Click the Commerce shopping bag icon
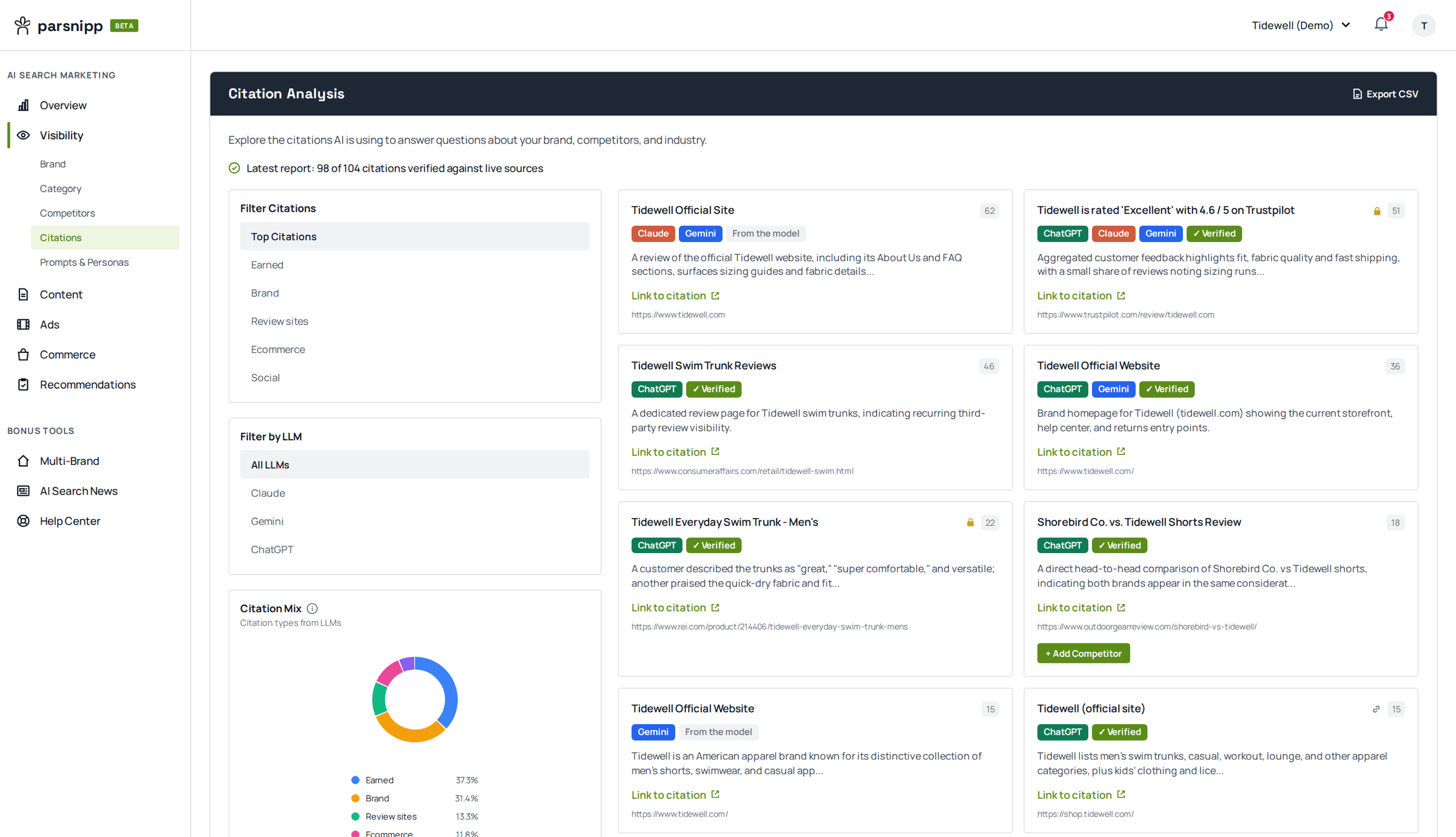 pyautogui.click(x=23, y=354)
